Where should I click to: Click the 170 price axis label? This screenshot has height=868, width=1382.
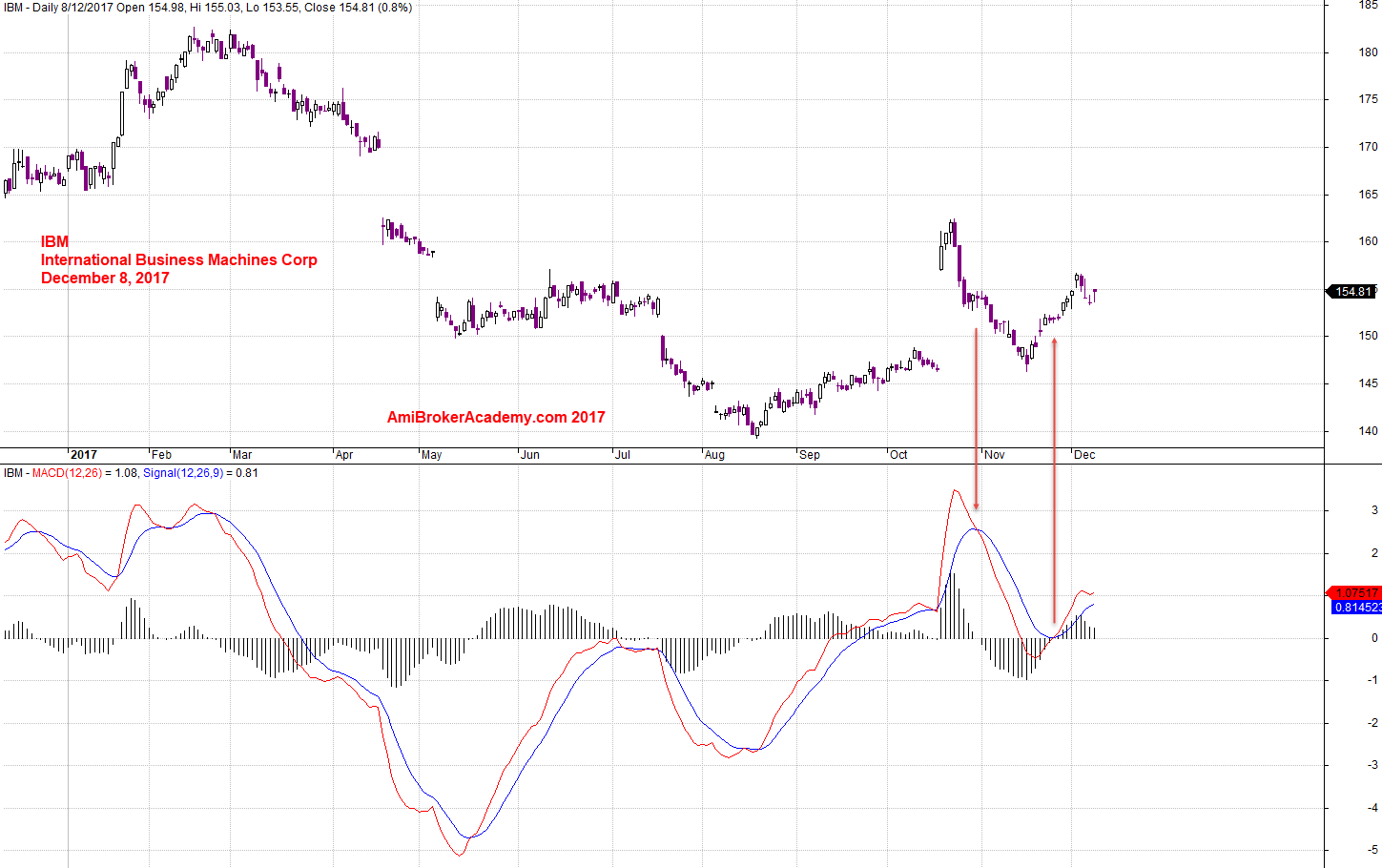pyautogui.click(x=1368, y=147)
